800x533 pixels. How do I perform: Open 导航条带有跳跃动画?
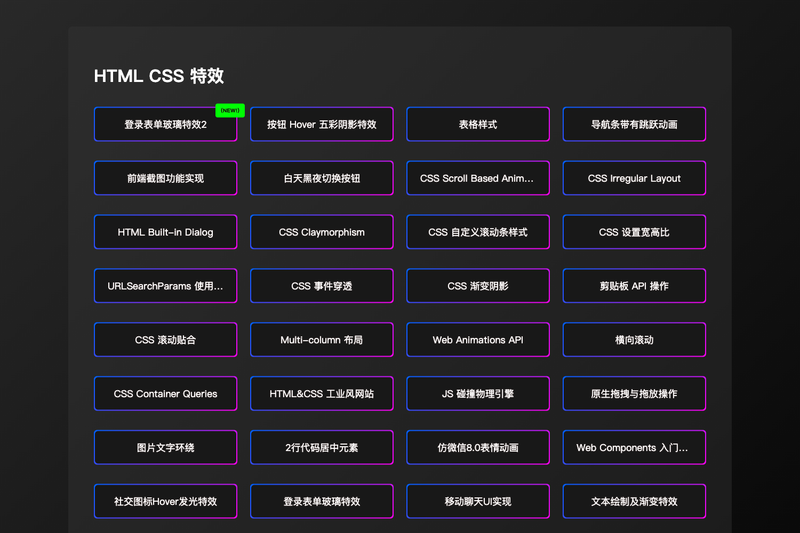[x=634, y=124]
